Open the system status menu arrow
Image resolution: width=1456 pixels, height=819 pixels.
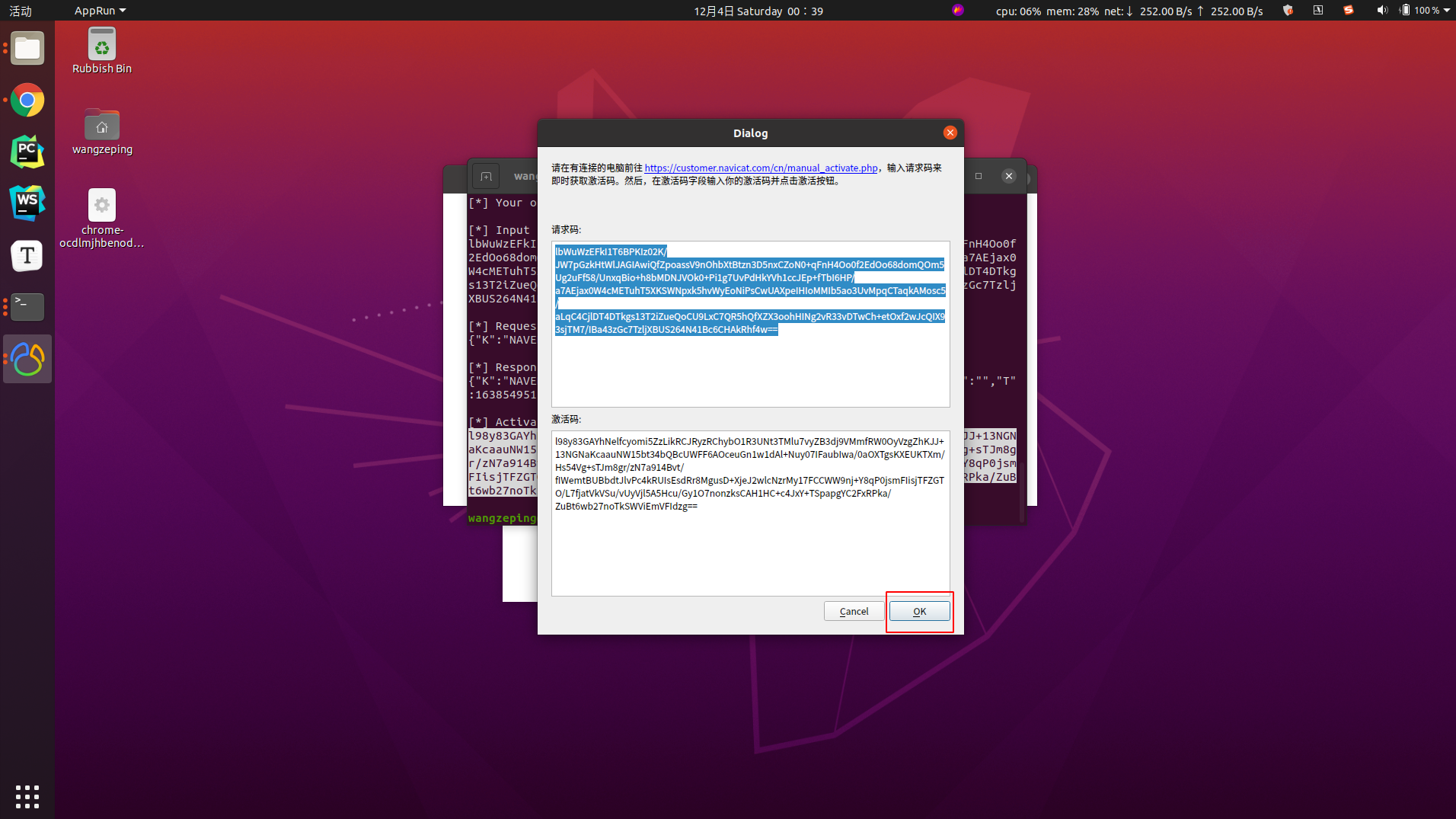click(x=1446, y=11)
